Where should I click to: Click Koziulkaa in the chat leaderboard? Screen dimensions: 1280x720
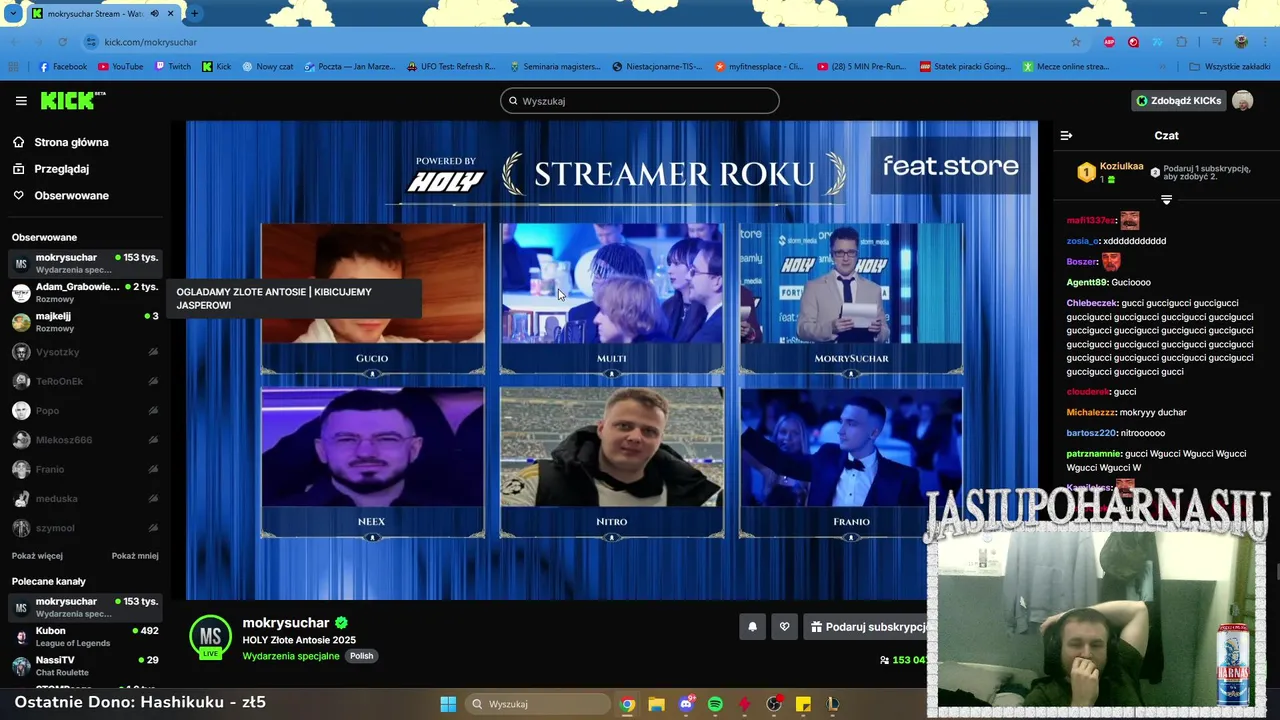coord(1121,166)
